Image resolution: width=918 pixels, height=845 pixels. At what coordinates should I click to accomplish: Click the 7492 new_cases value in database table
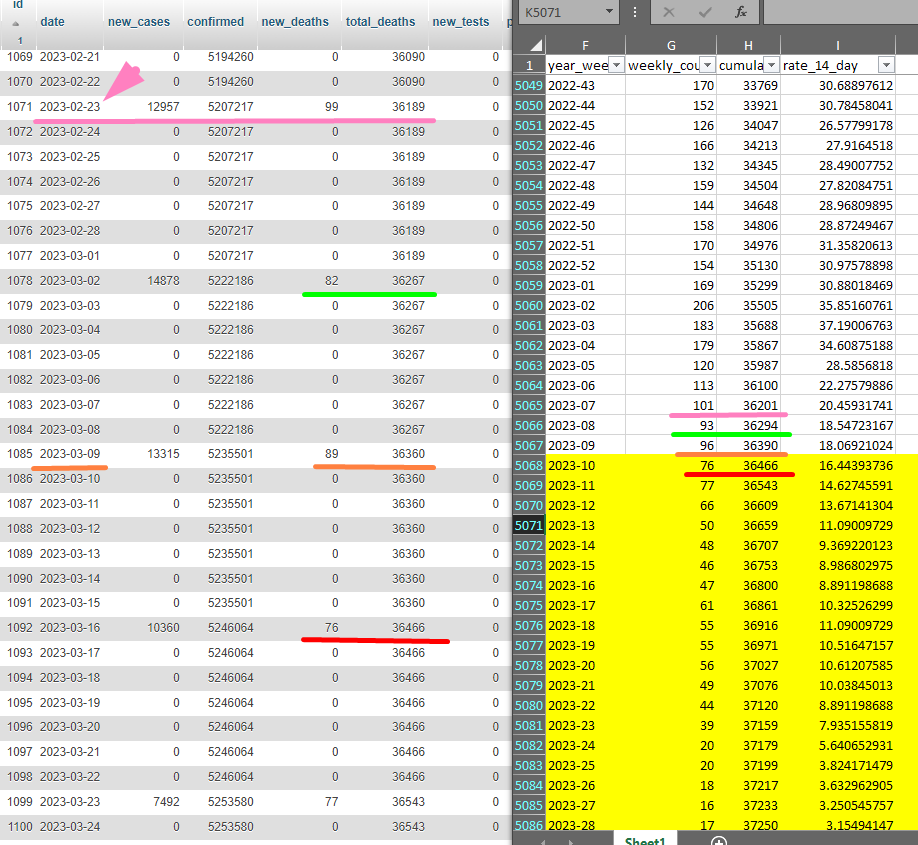(166, 802)
